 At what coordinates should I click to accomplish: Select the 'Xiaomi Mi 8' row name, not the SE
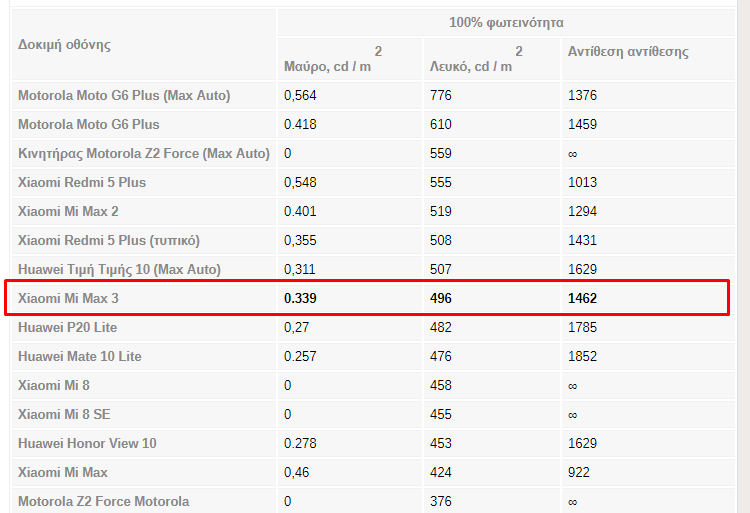coord(54,385)
